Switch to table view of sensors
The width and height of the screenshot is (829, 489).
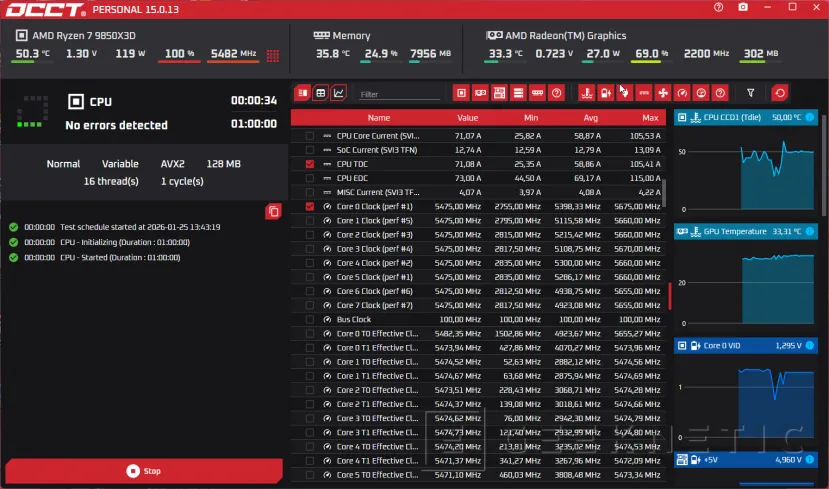coord(321,93)
